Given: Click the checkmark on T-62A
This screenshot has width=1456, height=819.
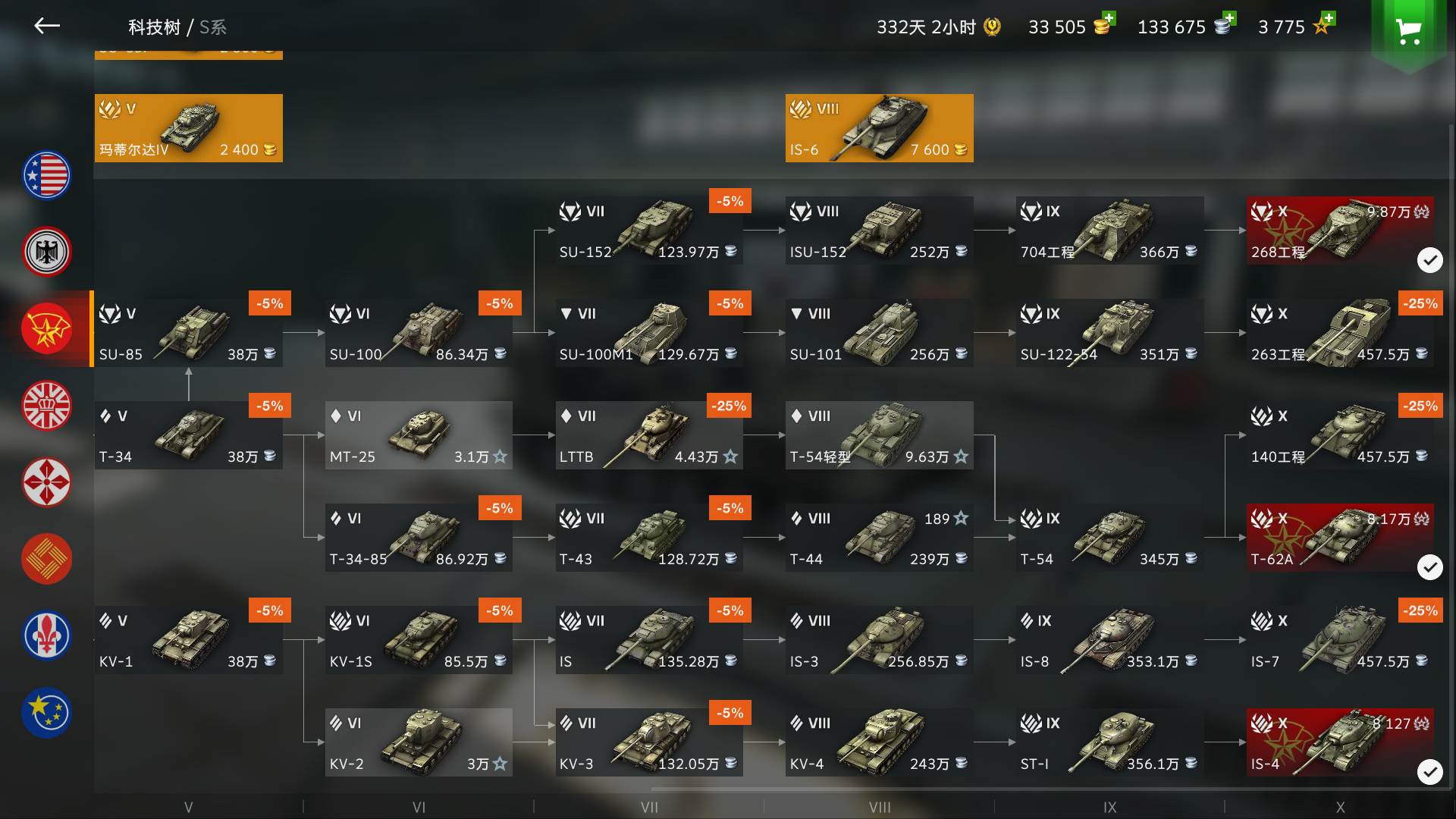Looking at the screenshot, I should tap(1430, 567).
